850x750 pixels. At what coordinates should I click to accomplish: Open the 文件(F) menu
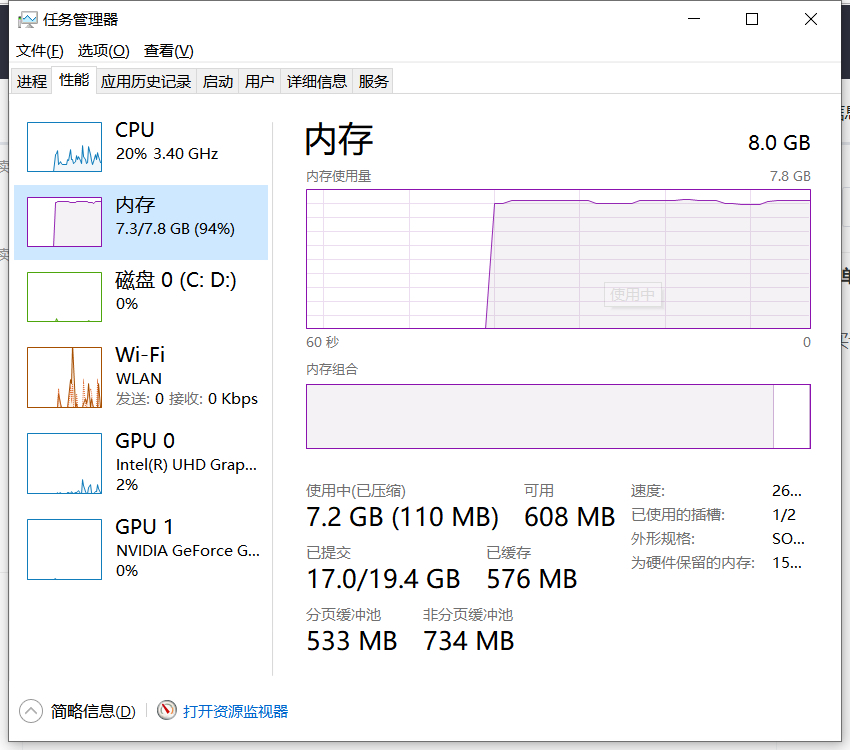pyautogui.click(x=40, y=51)
